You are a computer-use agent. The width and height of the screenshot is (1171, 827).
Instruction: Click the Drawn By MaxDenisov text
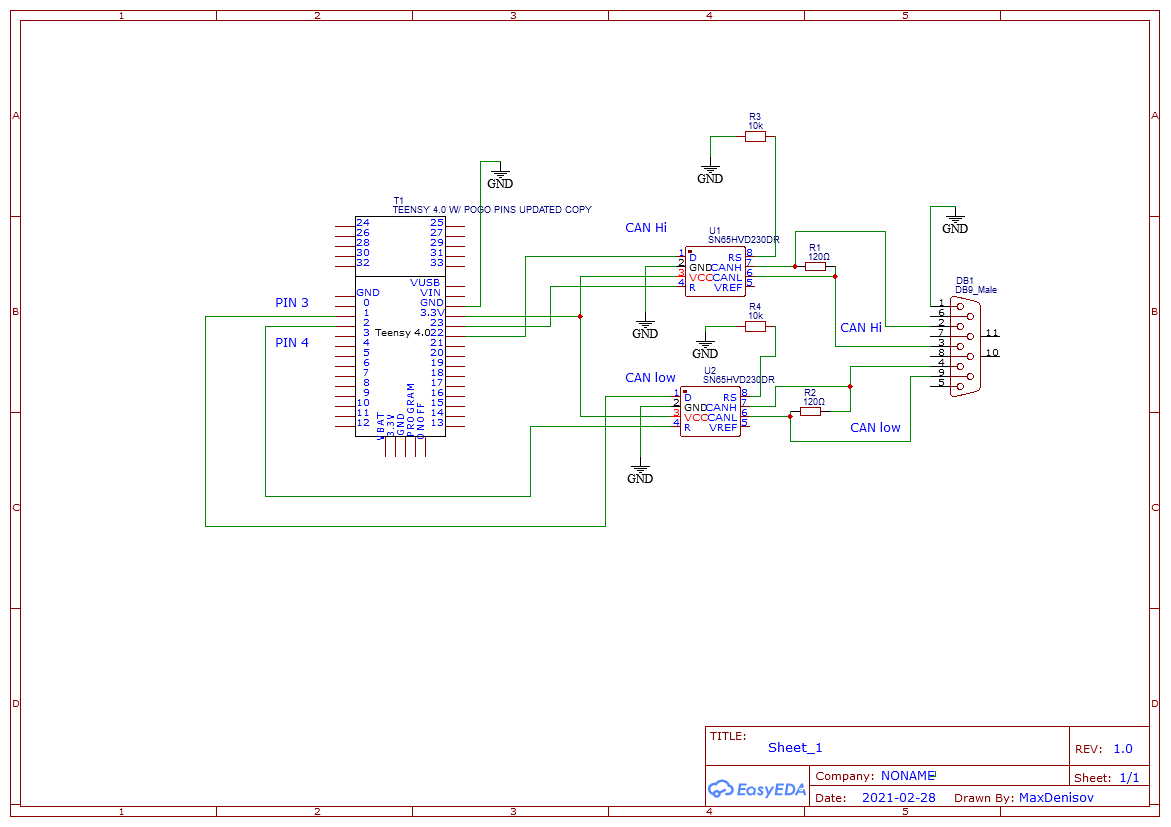click(x=1029, y=797)
